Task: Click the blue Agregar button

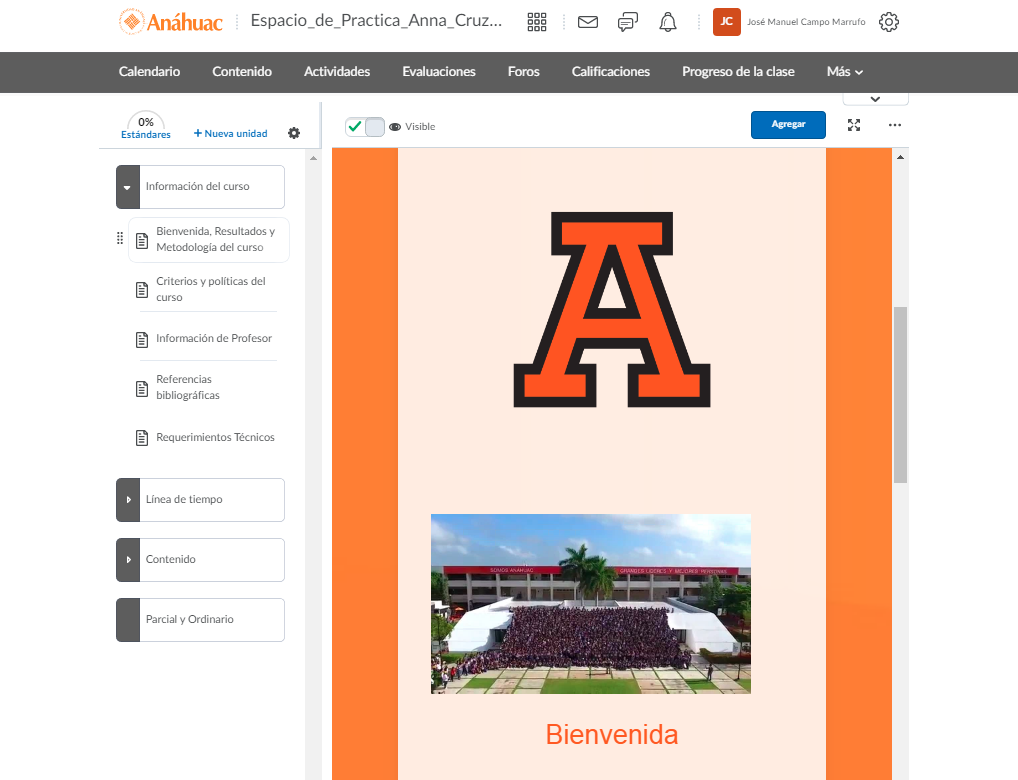Action: pyautogui.click(x=788, y=125)
